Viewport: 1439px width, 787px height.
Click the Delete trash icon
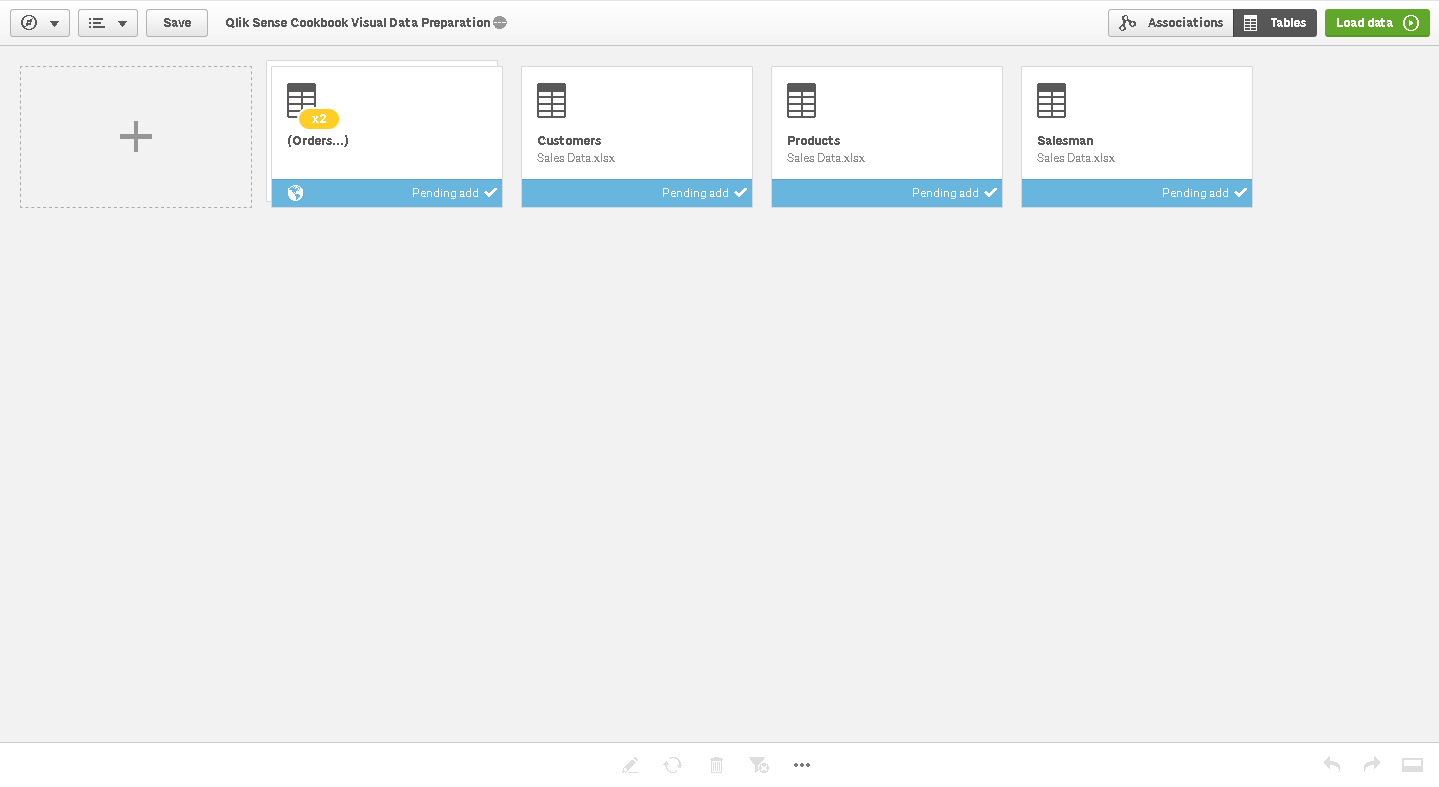pyautogui.click(x=716, y=765)
